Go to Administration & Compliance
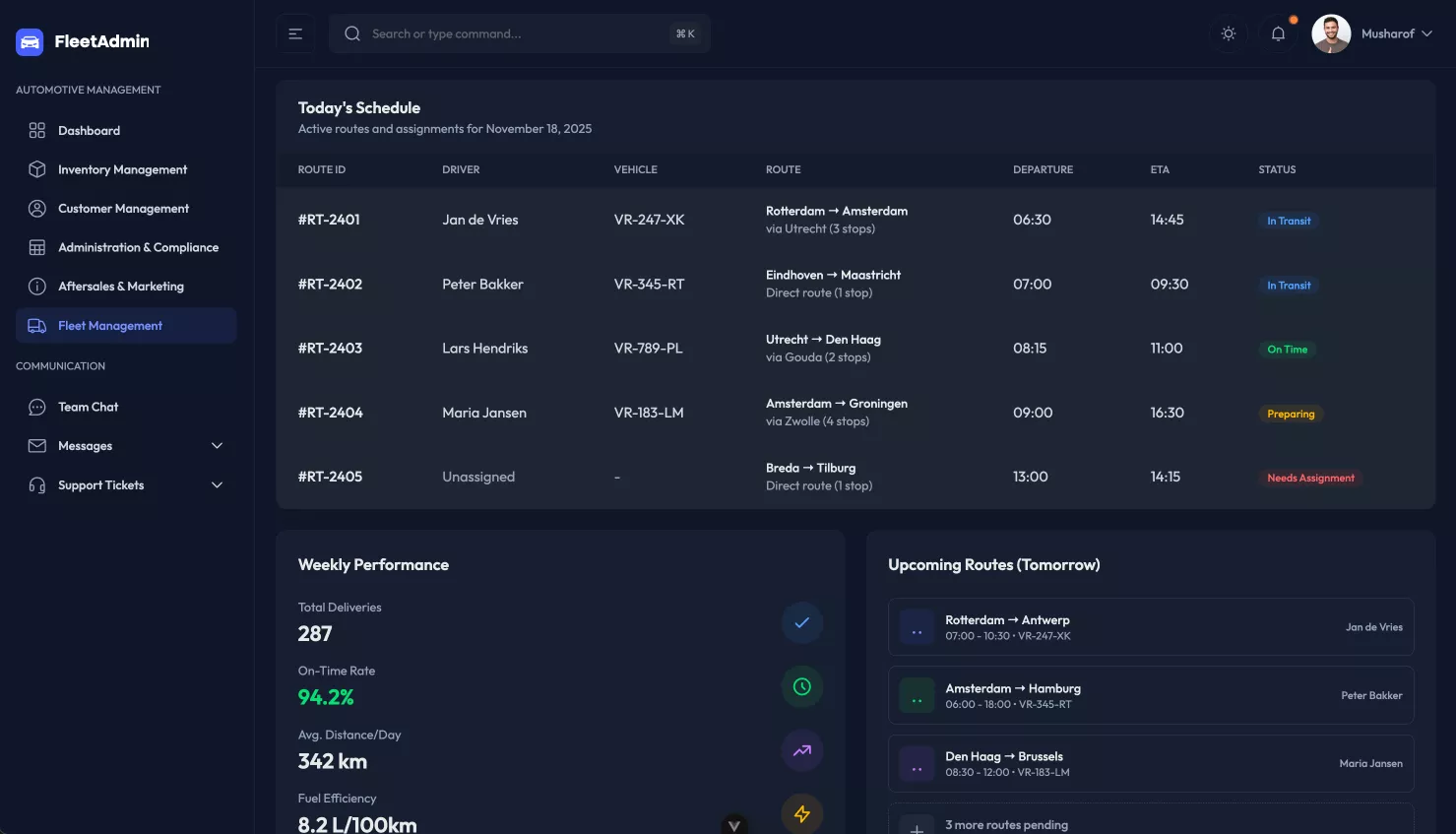 click(x=138, y=247)
